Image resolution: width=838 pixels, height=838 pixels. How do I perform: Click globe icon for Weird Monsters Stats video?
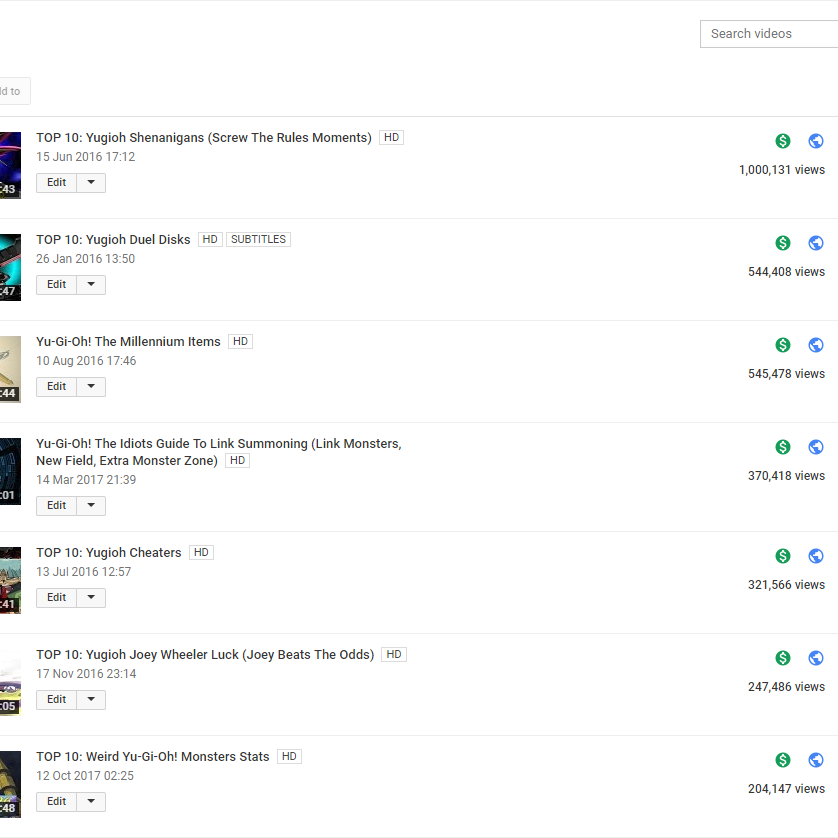(816, 760)
